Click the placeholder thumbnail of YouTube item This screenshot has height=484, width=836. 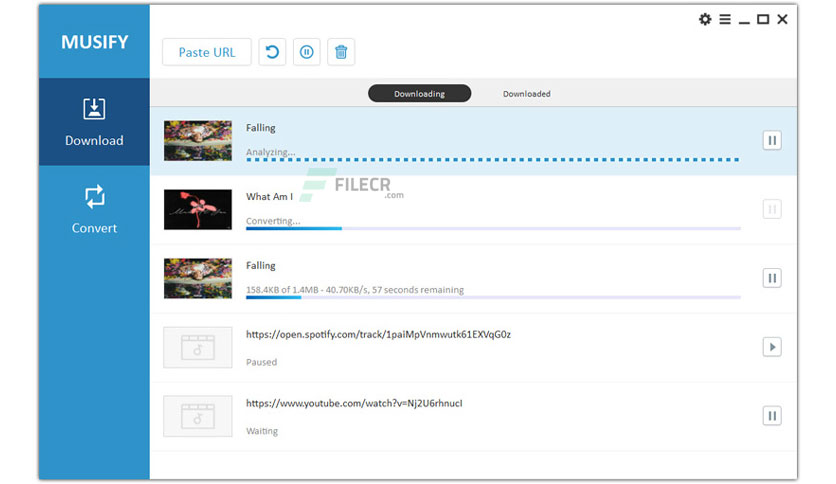(x=198, y=415)
